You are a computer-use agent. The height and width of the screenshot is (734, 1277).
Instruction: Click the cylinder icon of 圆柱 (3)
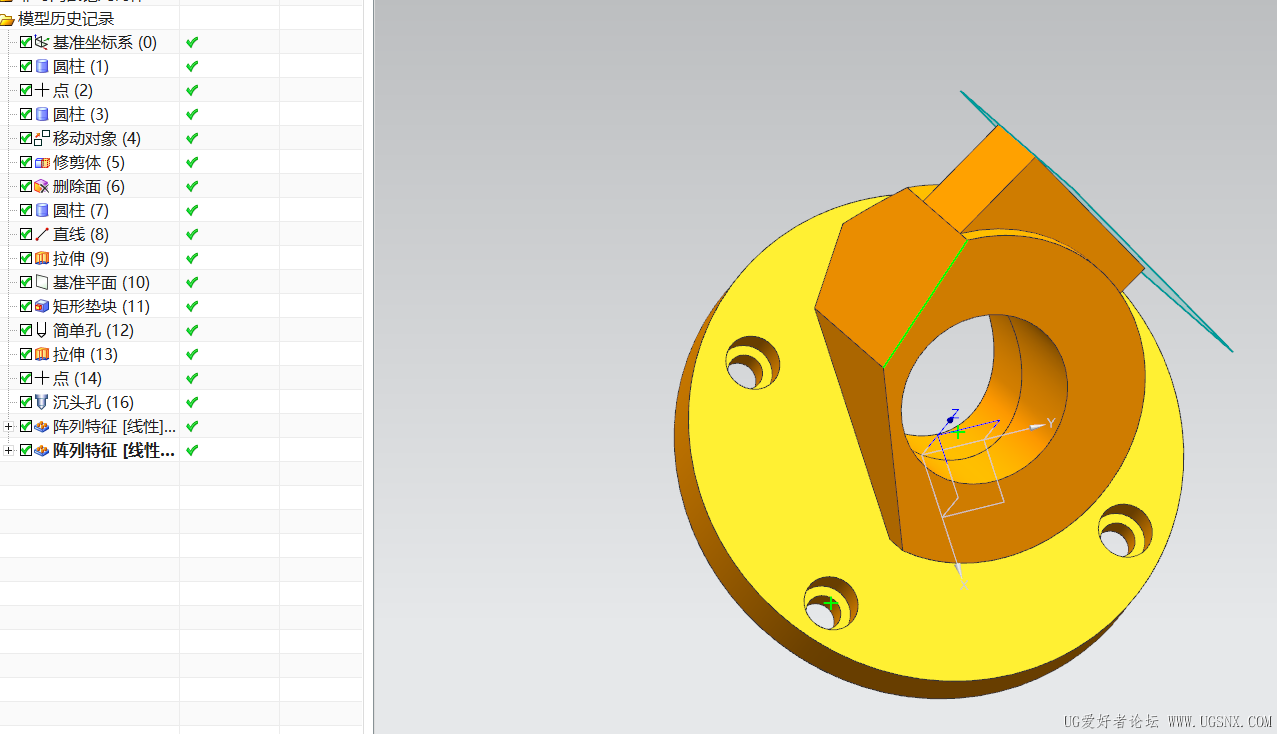42,114
